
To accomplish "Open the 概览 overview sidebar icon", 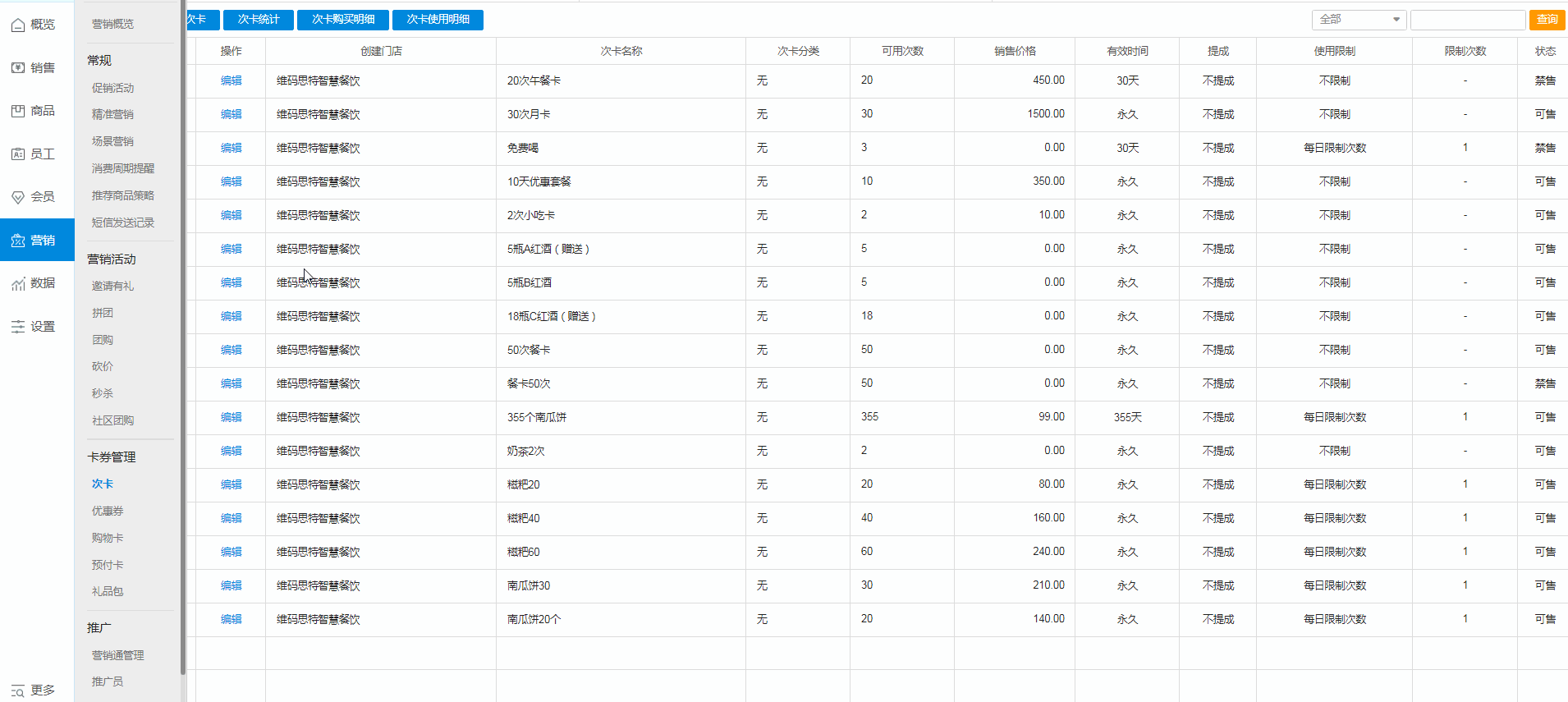I will (18, 25).
